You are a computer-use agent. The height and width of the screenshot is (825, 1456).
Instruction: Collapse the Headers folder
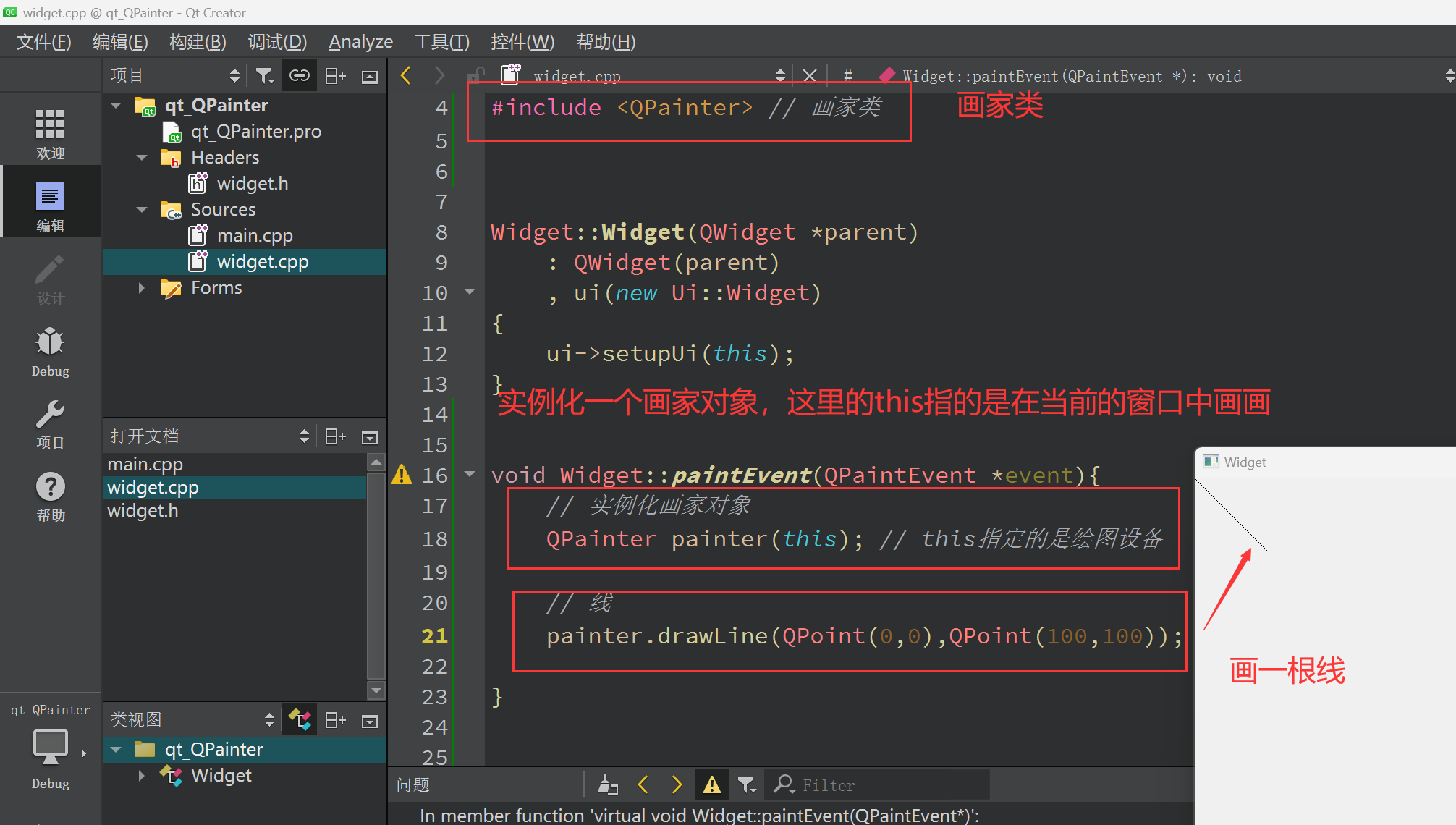pos(142,158)
